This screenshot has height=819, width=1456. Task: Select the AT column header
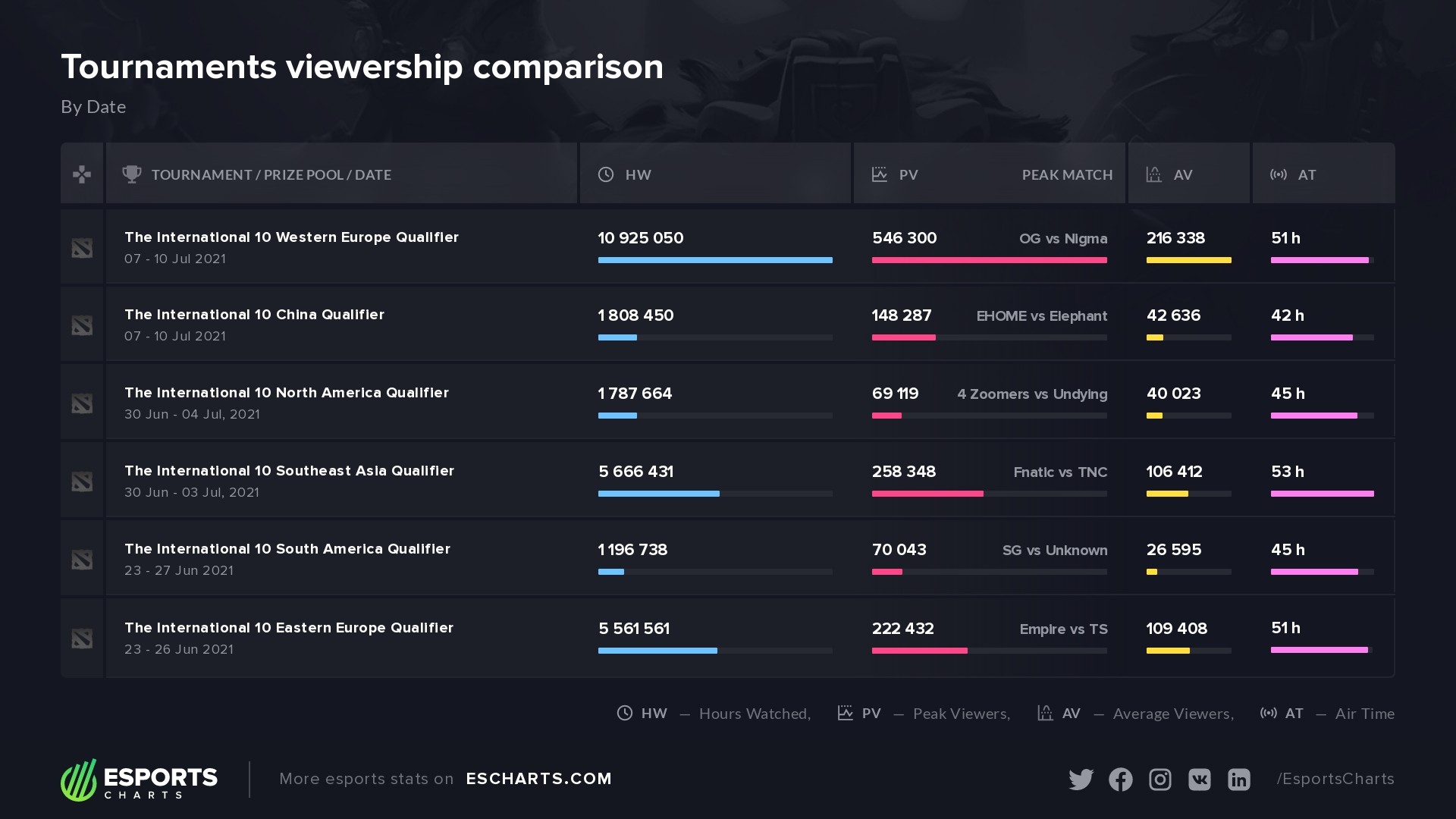pos(1306,174)
